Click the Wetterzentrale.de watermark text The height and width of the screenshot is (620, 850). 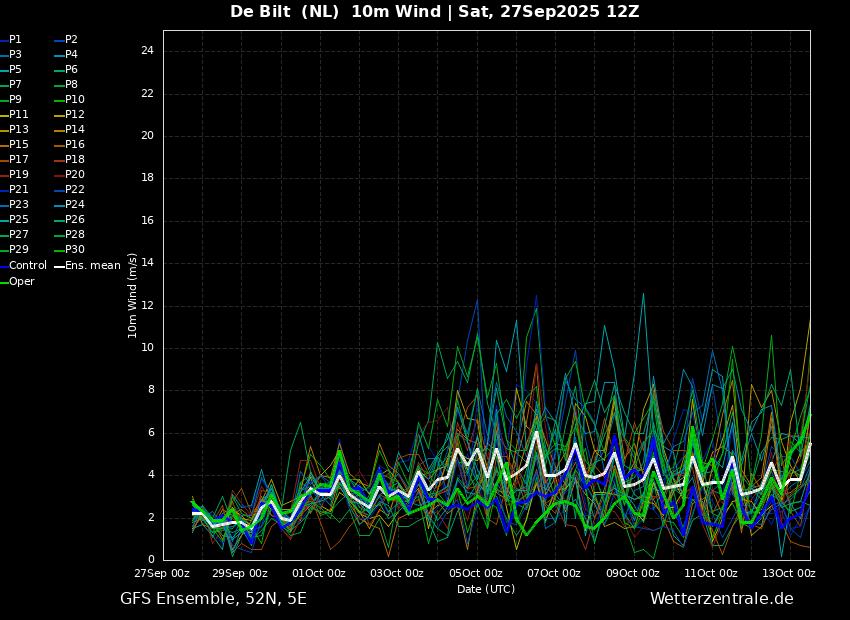pos(722,599)
